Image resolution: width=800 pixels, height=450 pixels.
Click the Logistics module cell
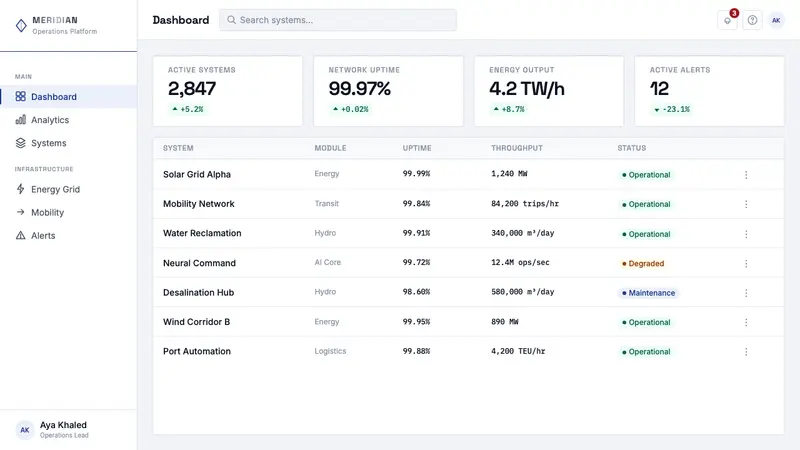click(330, 351)
